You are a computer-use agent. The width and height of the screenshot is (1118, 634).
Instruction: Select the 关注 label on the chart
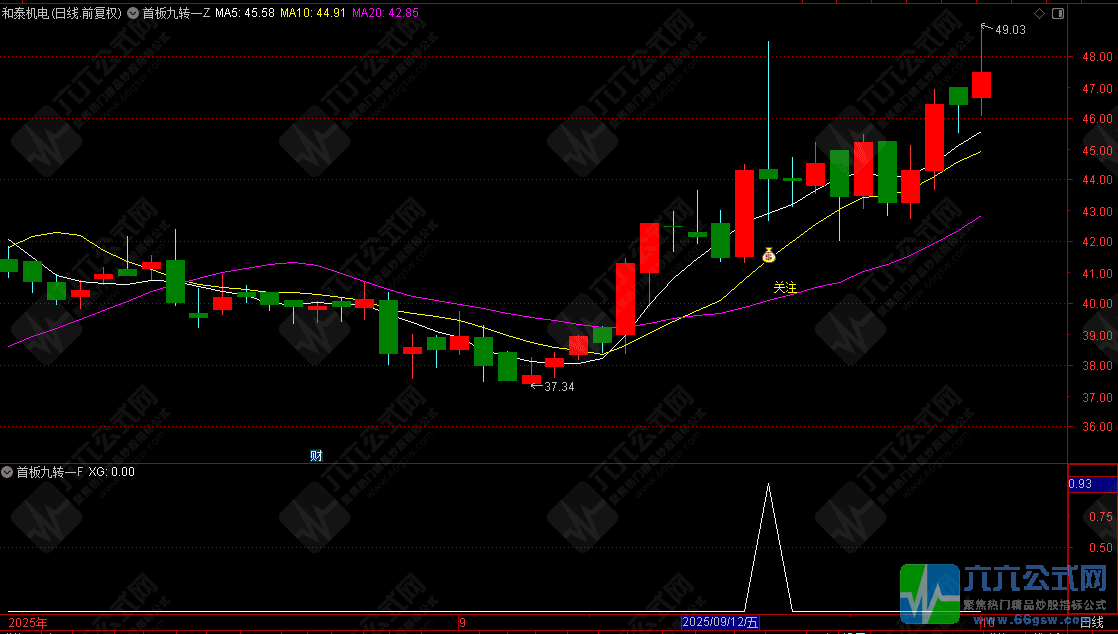[x=785, y=288]
